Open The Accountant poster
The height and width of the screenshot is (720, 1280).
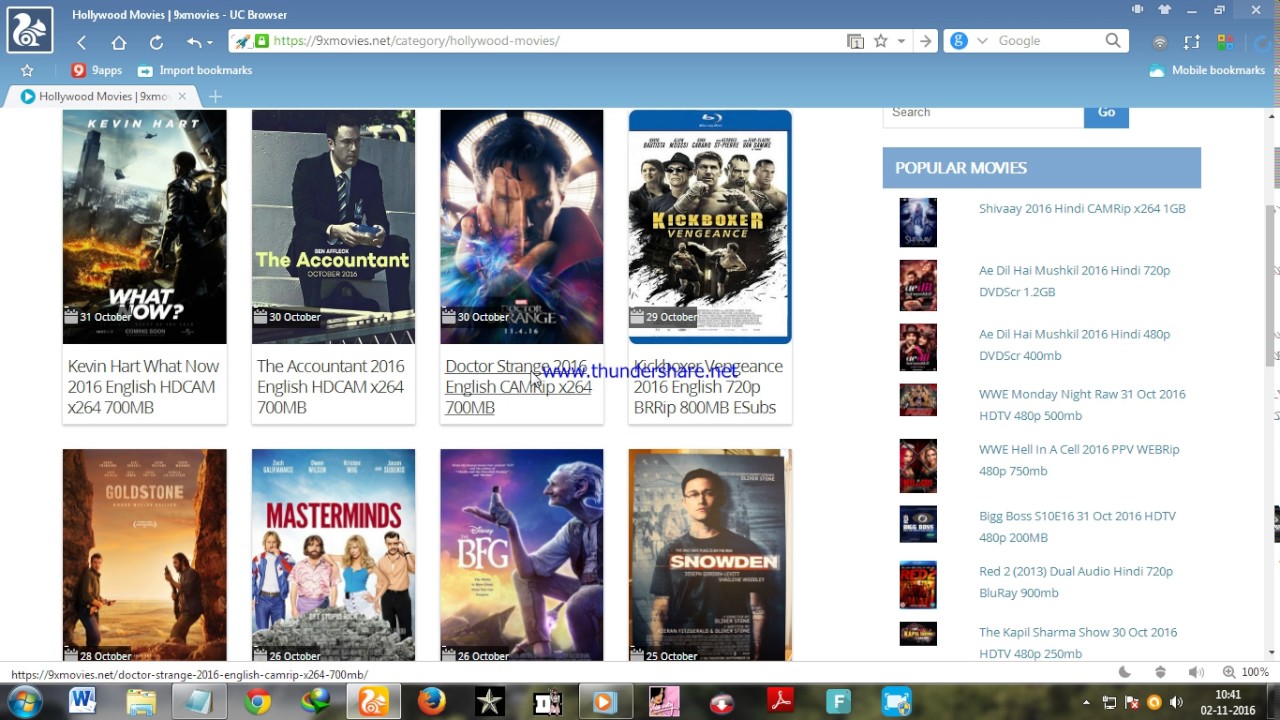[333, 226]
